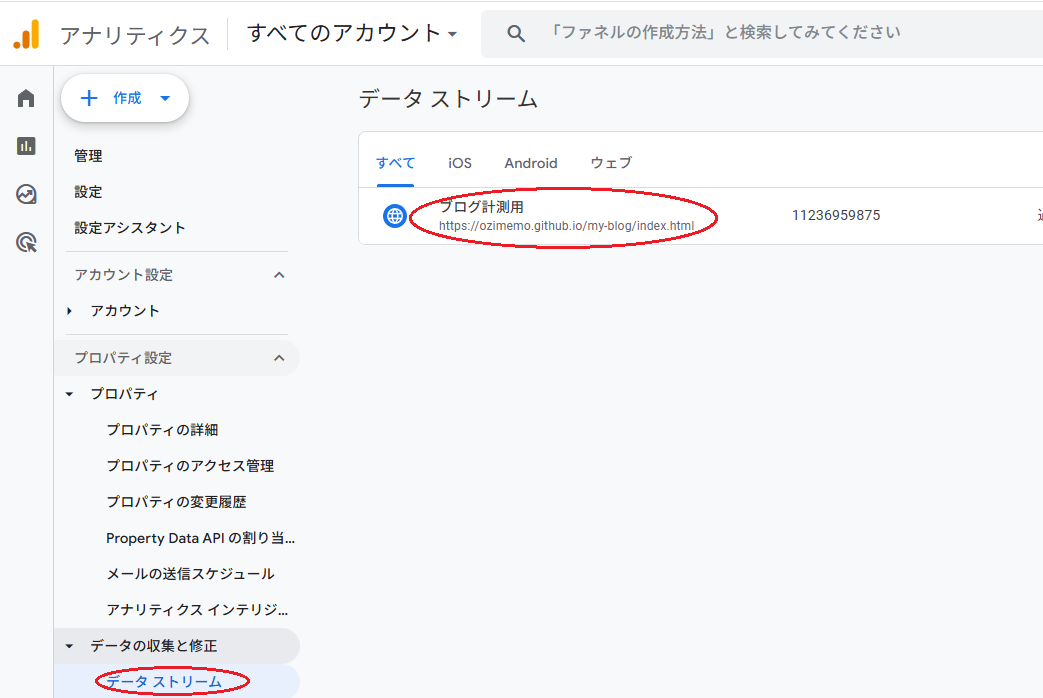Open 設定アシスタント in the side menu

pyautogui.click(x=130, y=228)
